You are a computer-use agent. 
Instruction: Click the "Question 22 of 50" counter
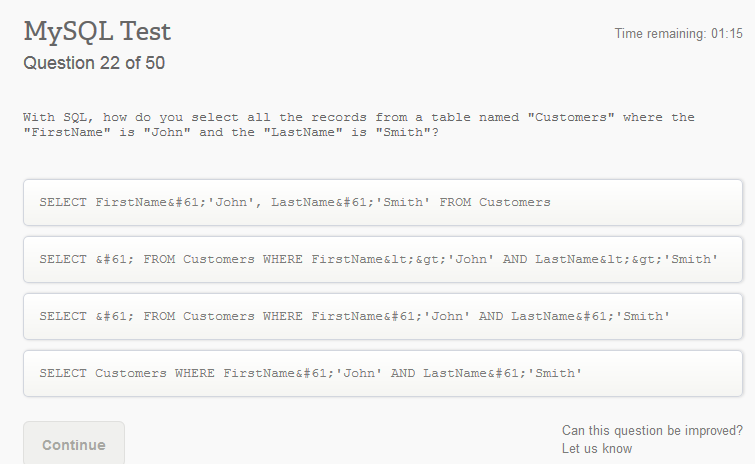pyautogui.click(x=94, y=64)
